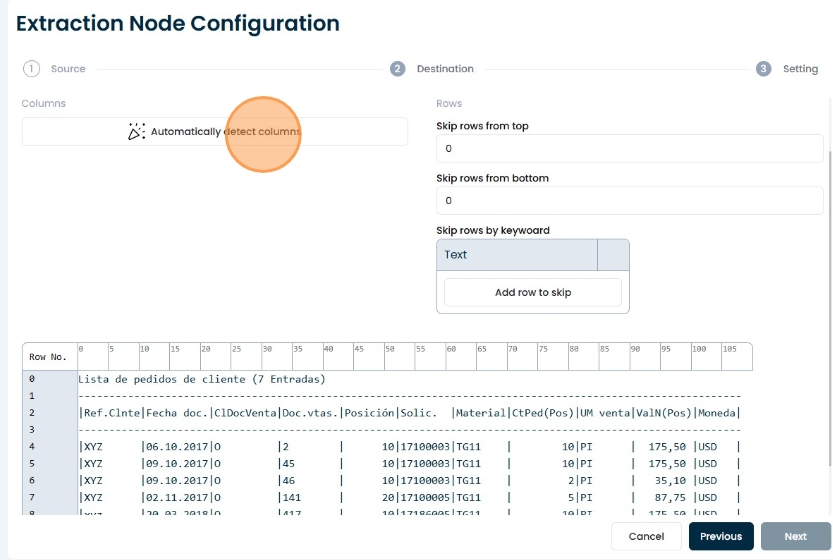Viewport: 833px width, 560px height.
Task: Click the Columns section label
Action: click(x=44, y=103)
